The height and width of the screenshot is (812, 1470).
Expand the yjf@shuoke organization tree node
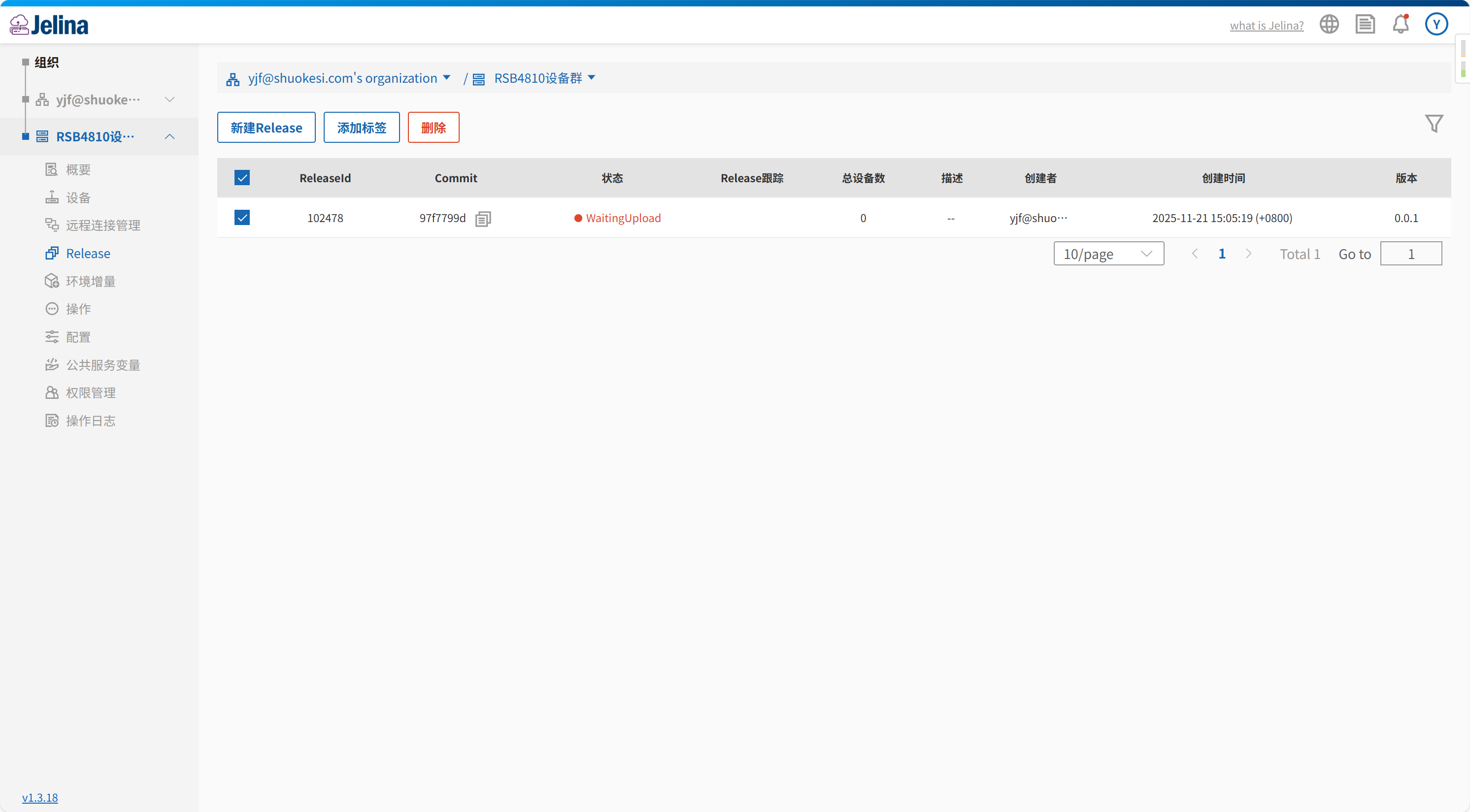pos(169,100)
